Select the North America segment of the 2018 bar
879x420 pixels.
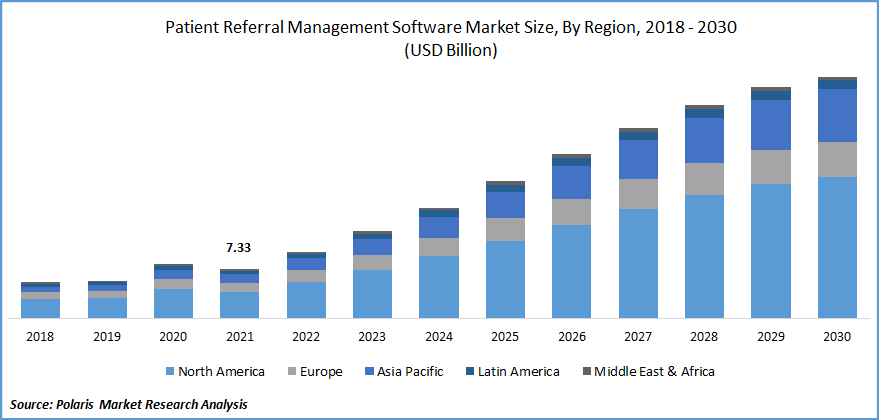pos(41,308)
